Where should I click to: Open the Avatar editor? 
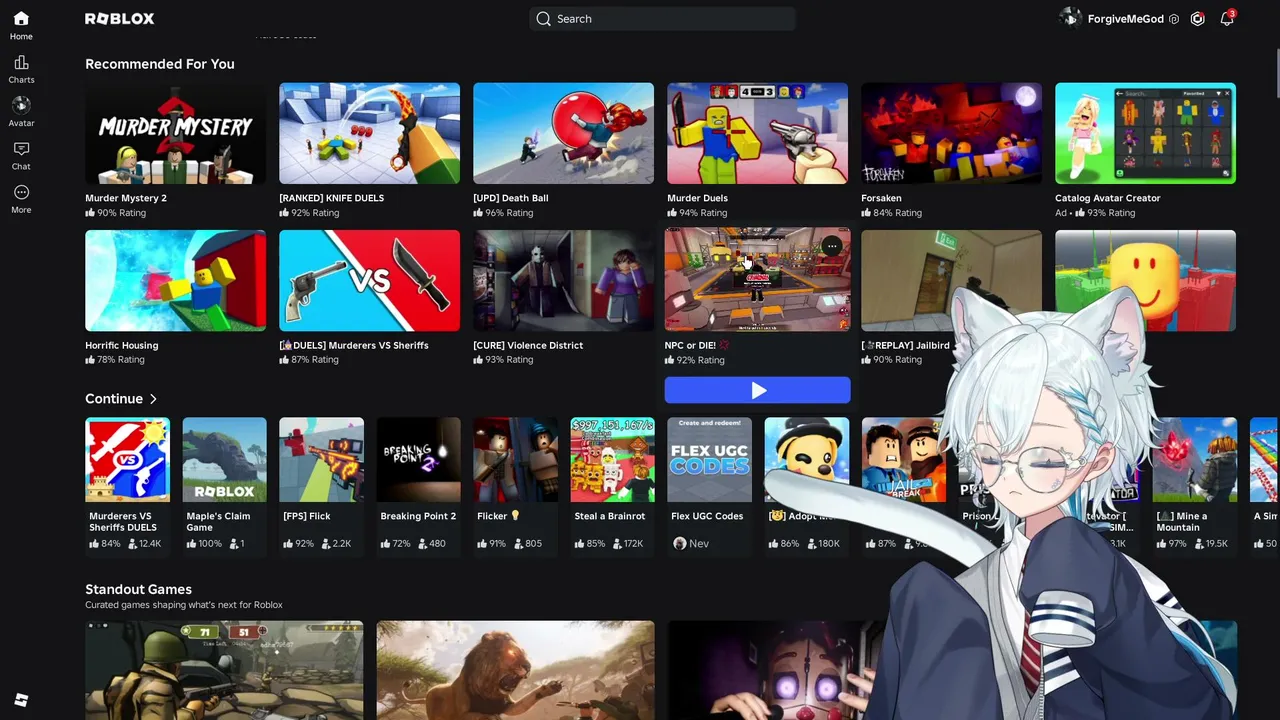pos(21,112)
